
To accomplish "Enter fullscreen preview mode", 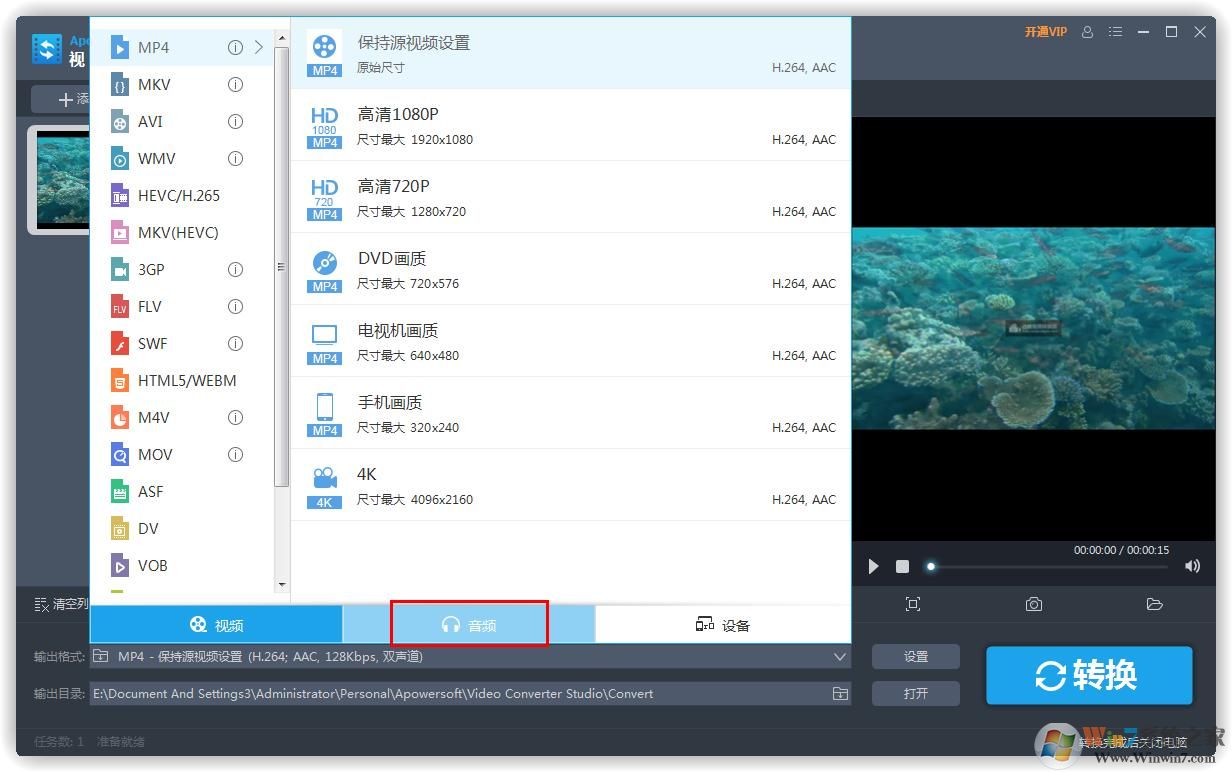I will click(x=913, y=604).
